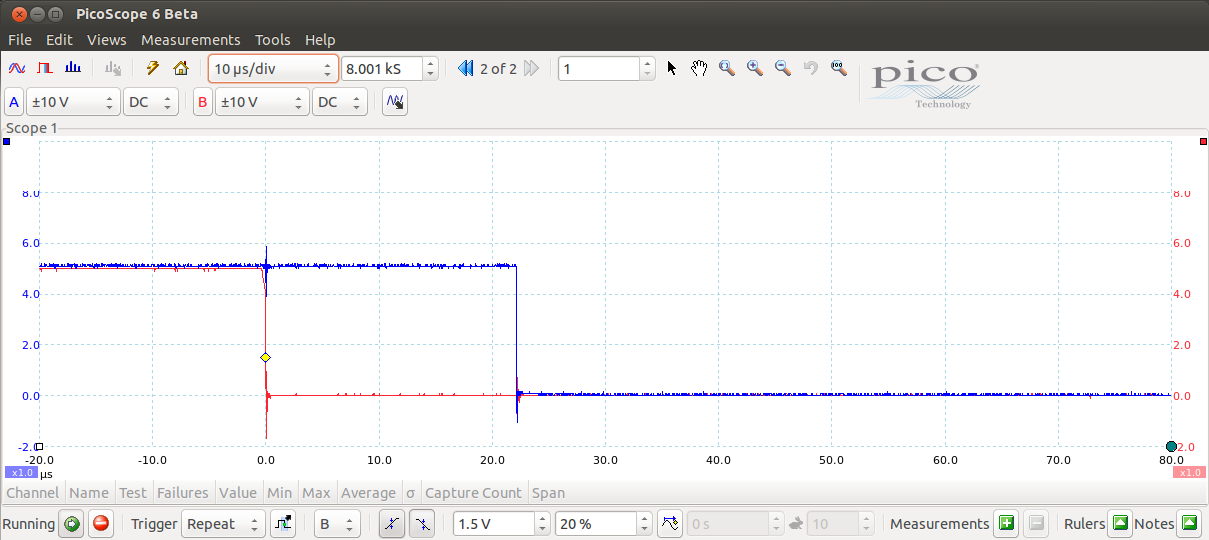Zoom to full view icon
The image size is (1209, 540).
tap(839, 68)
